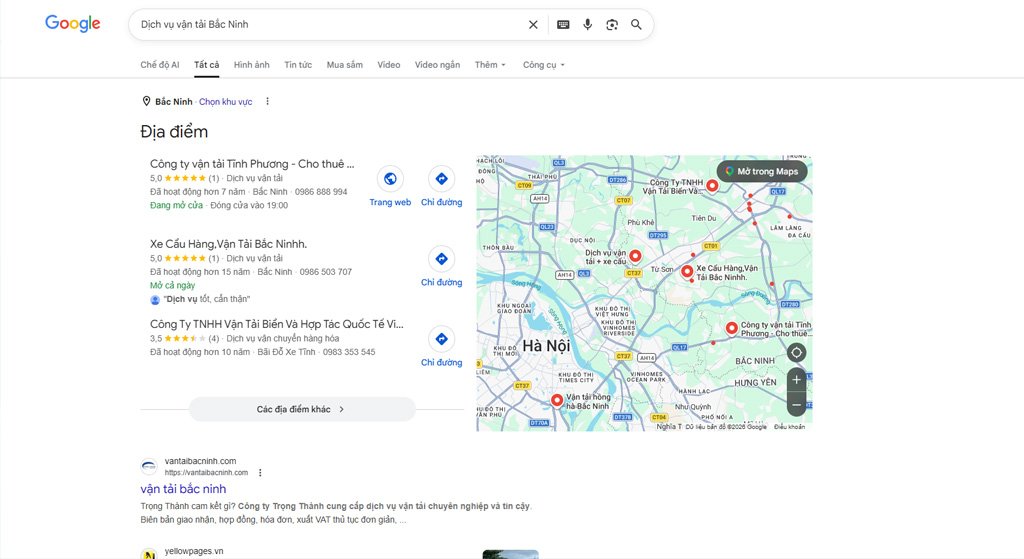Expand Các địa điểm khác list
This screenshot has width=1024, height=559.
click(x=302, y=409)
